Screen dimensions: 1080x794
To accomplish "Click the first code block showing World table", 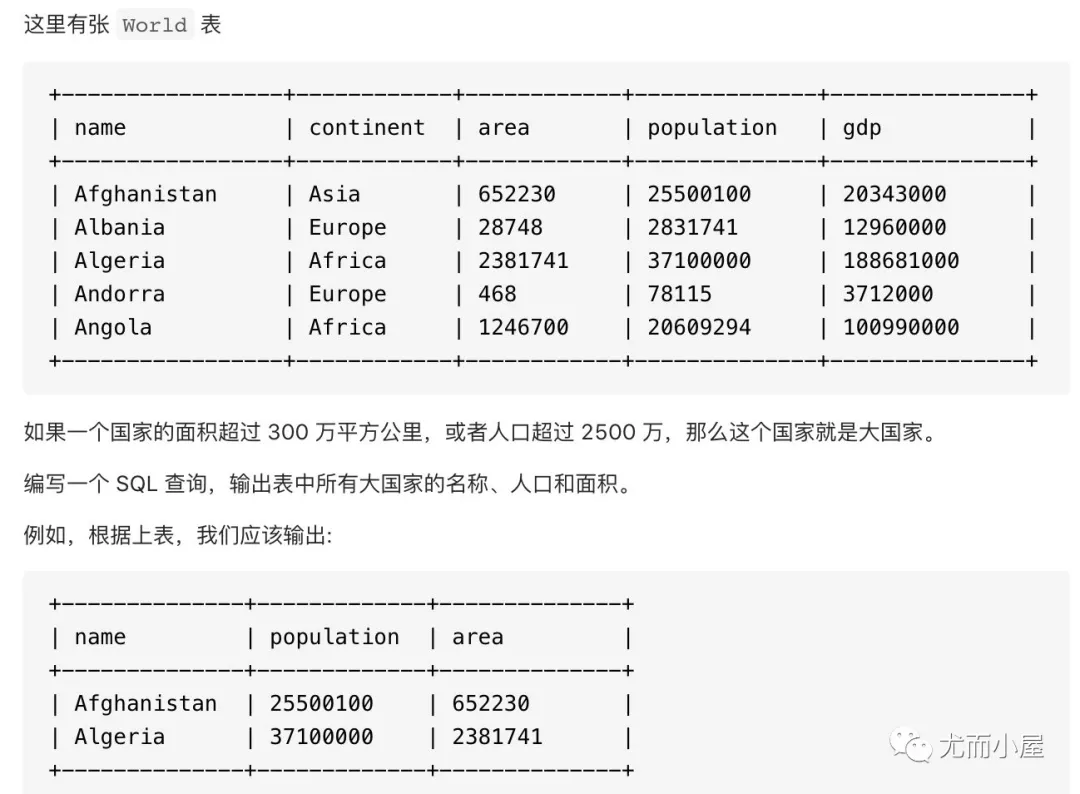I will click(x=540, y=225).
